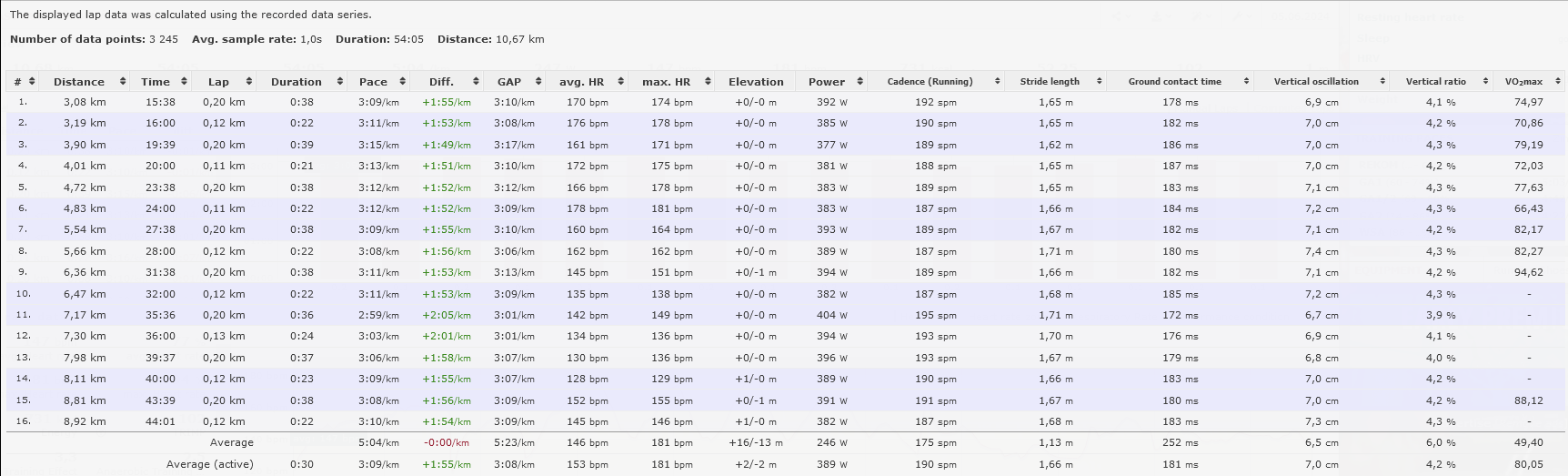Viewport: 1568px width, 476px height.
Task: Click the Elevation column header
Action: pyautogui.click(x=756, y=82)
